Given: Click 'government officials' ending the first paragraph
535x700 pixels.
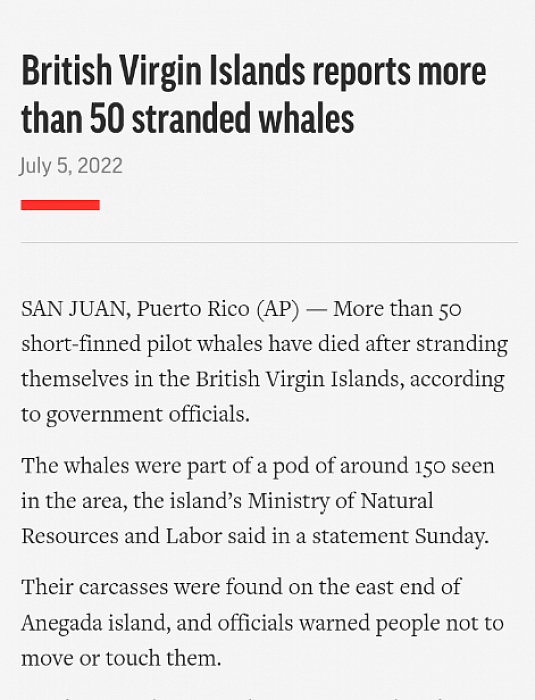Looking at the screenshot, I should click(x=147, y=414).
